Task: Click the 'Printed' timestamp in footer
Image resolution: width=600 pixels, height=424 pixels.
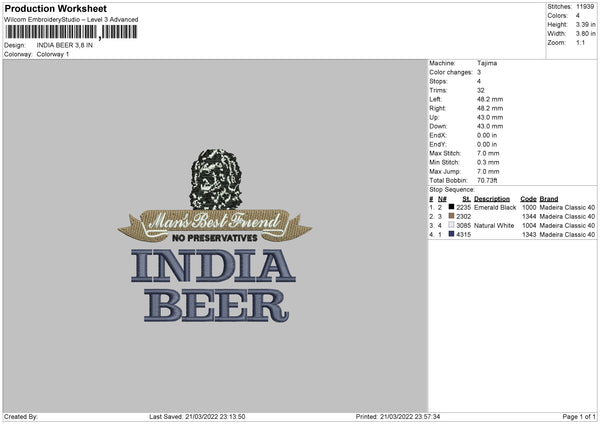Action: point(398,416)
